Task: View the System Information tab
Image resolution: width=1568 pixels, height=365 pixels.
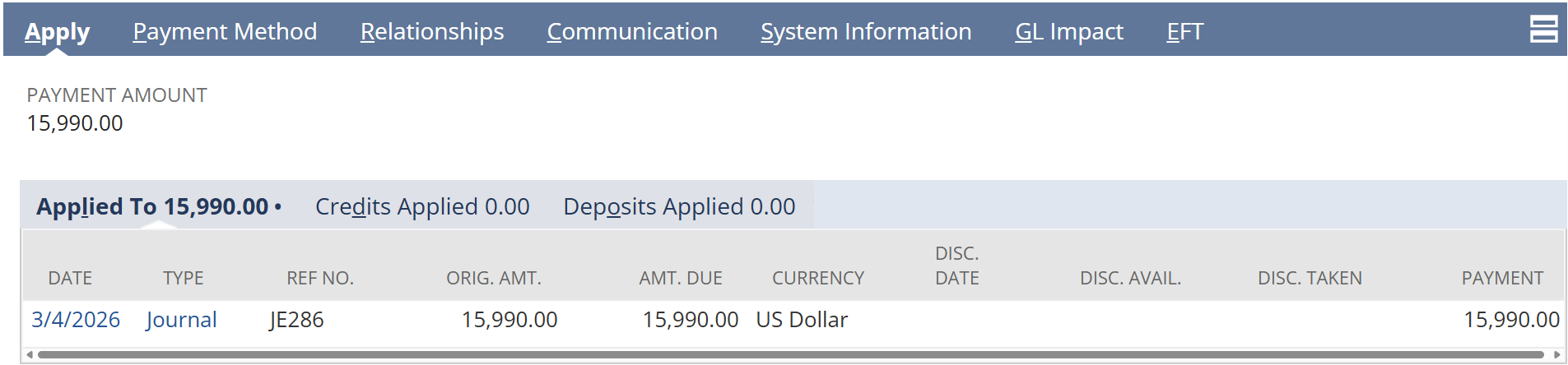Action: point(866,31)
